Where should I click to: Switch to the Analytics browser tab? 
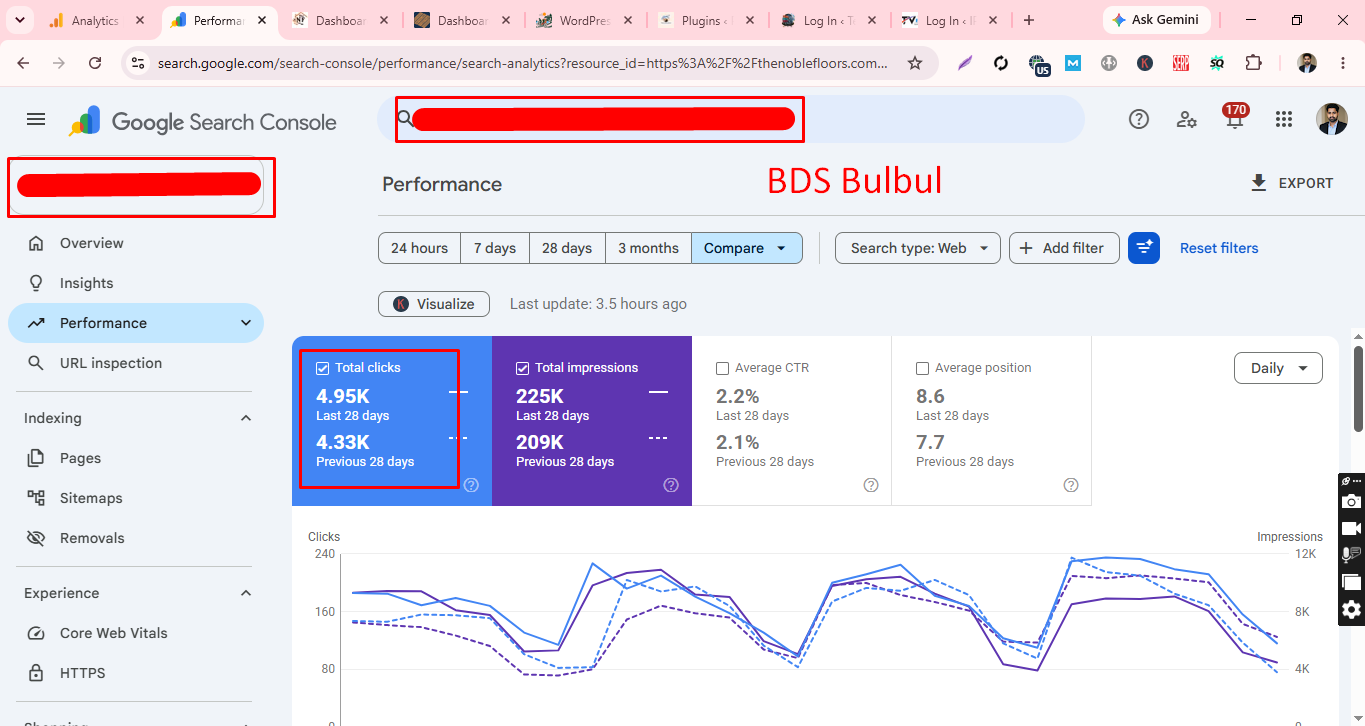coord(95,20)
